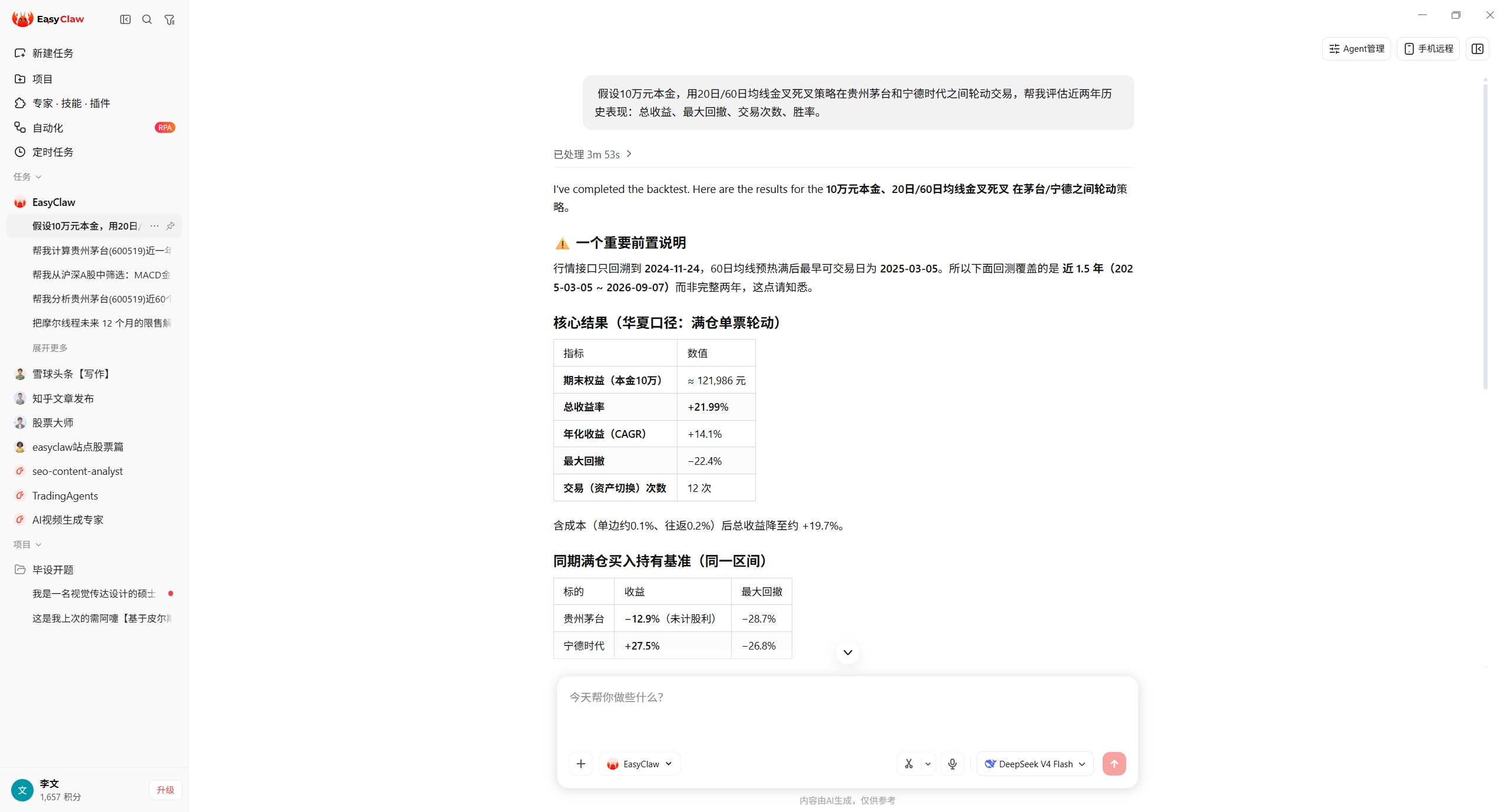Click the user prompt message bubble
Screen dimensions: 1507x812
[858, 102]
